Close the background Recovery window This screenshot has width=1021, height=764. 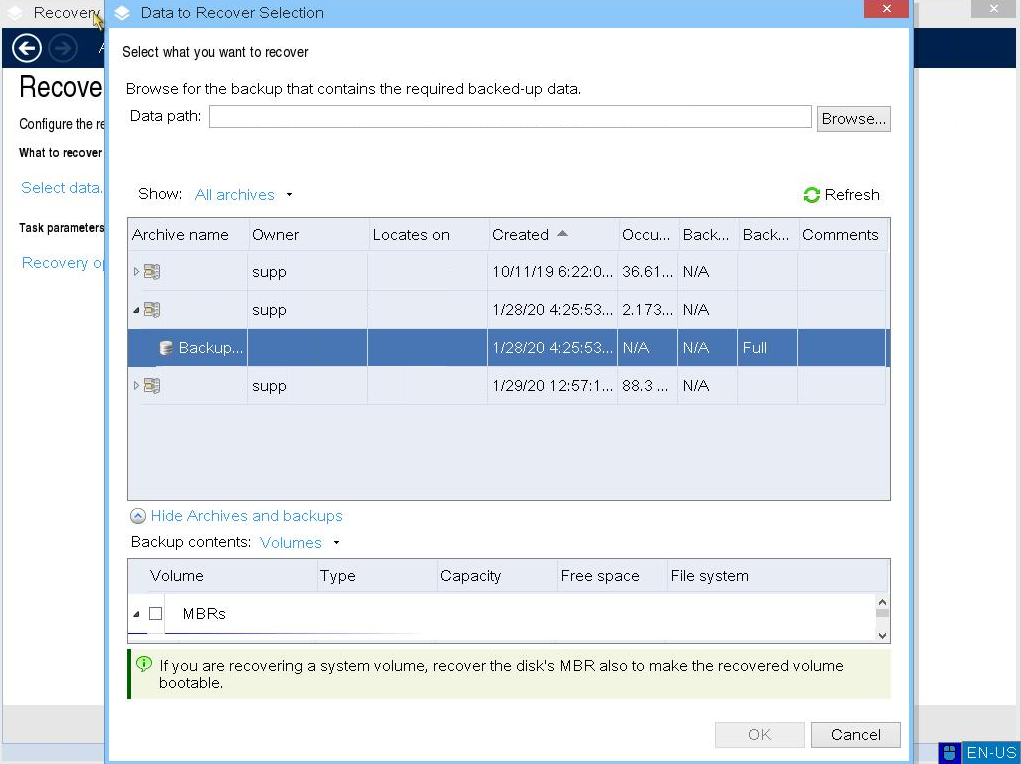994,8
